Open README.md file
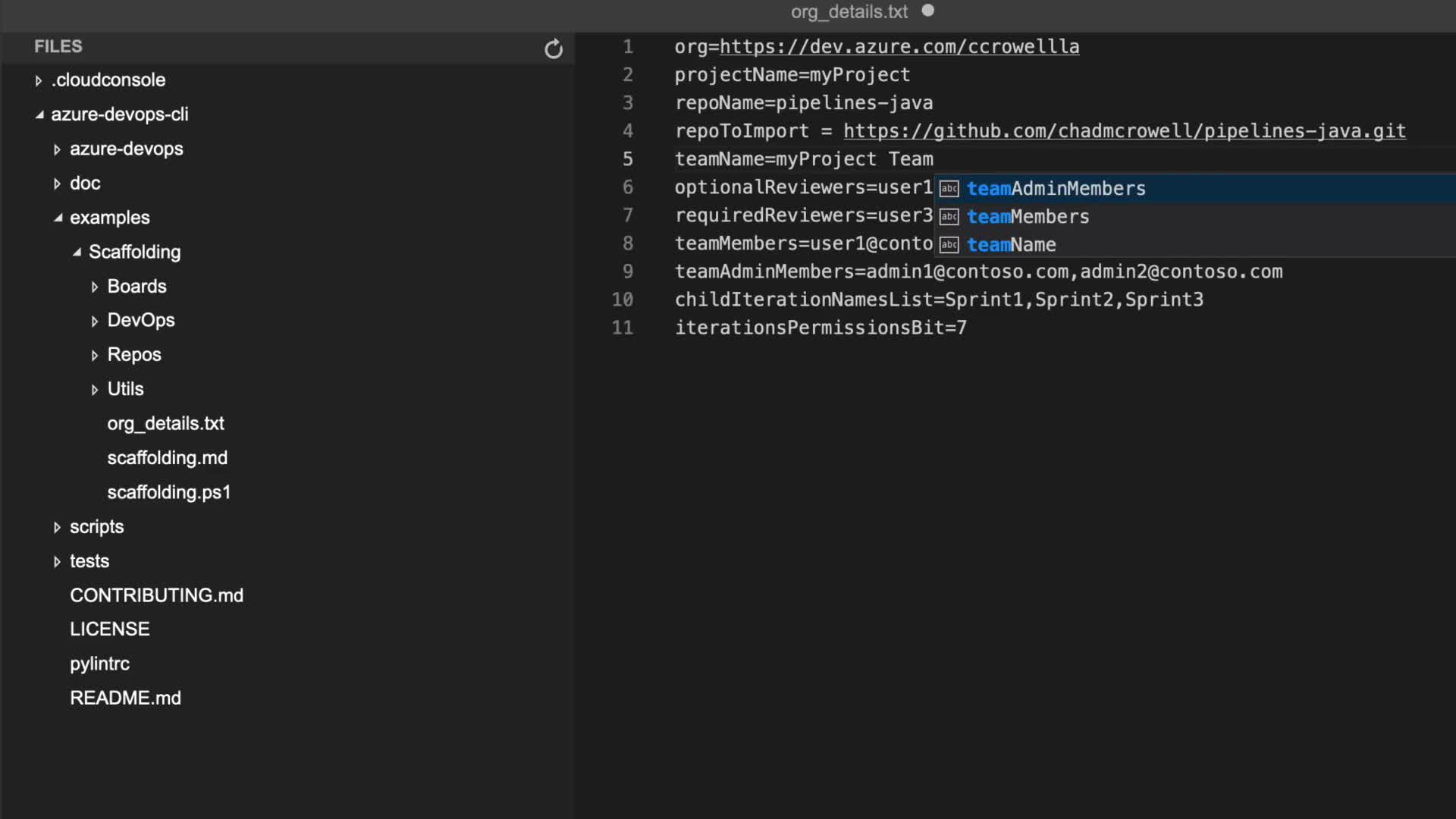Viewport: 1456px width, 819px height. coord(125,698)
